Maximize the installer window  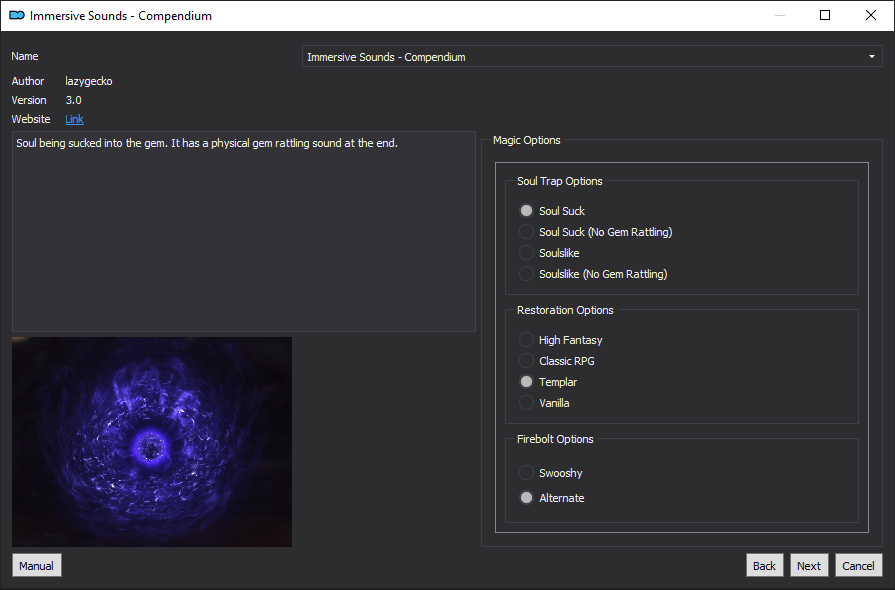[825, 15]
